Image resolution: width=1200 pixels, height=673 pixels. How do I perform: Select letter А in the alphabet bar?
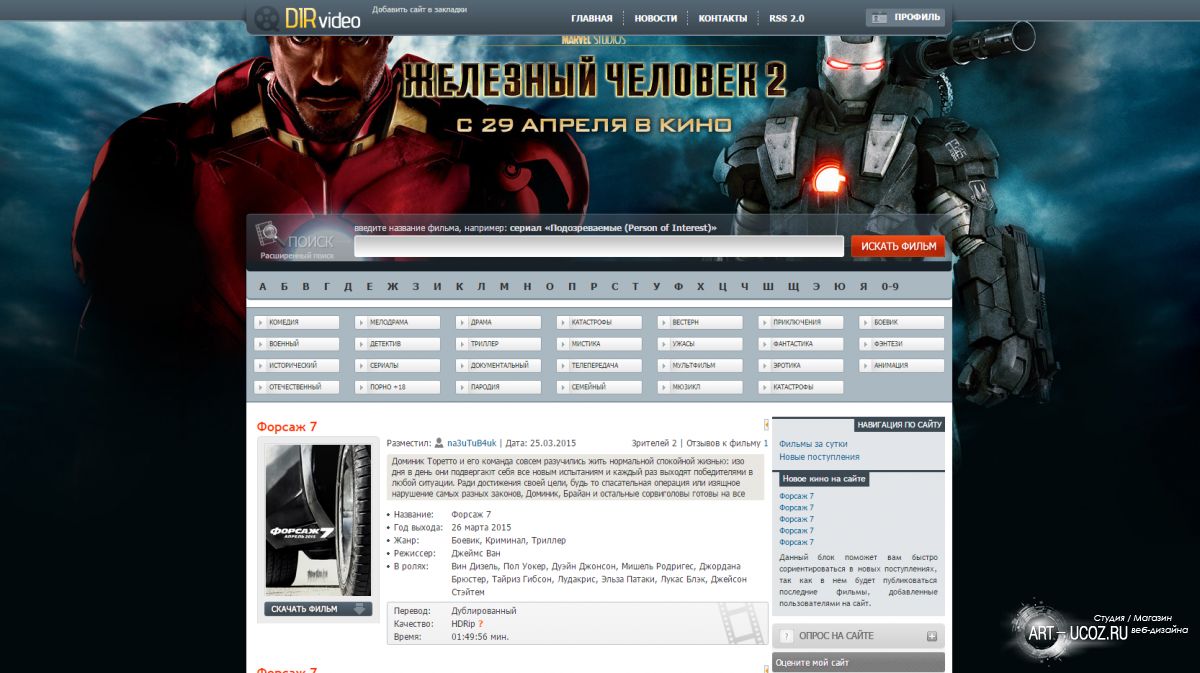pos(263,287)
